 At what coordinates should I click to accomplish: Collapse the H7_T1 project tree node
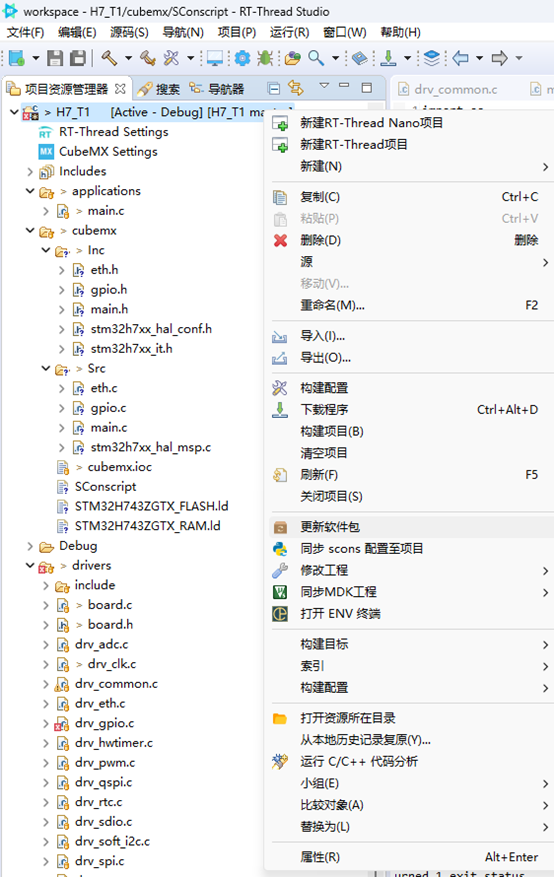tap(14, 112)
